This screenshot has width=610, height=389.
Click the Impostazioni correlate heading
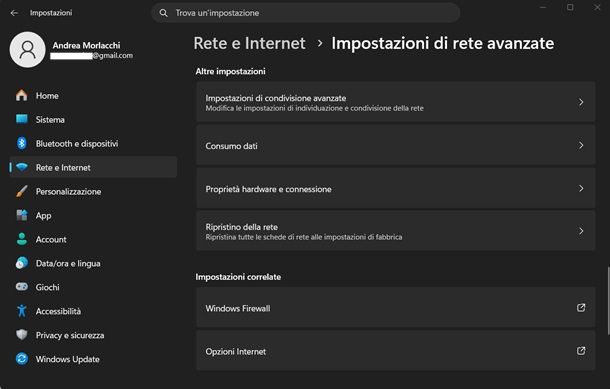click(238, 277)
